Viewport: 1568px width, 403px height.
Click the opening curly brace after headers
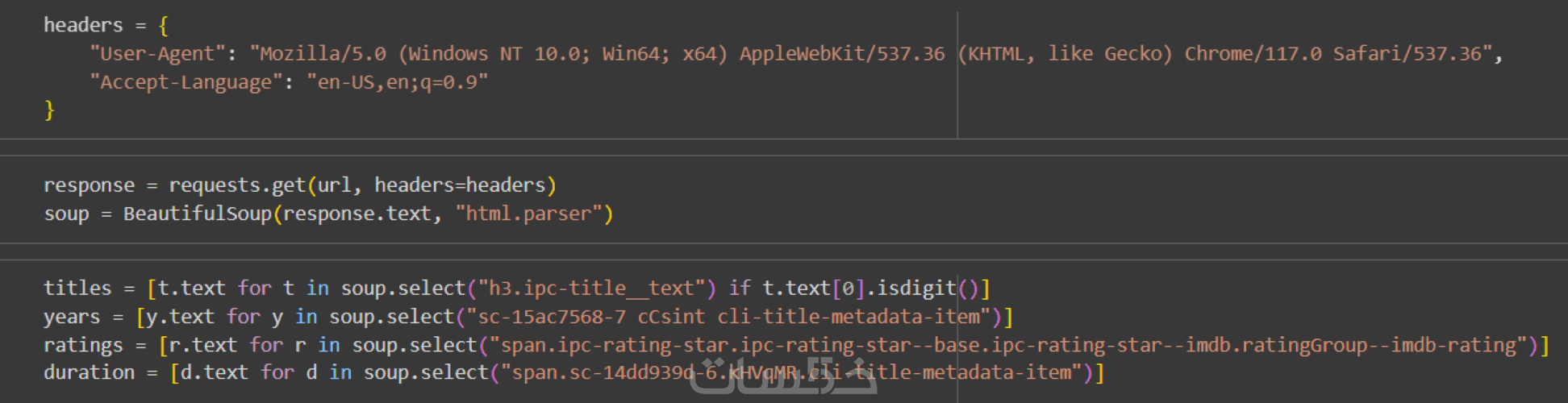[164, 25]
